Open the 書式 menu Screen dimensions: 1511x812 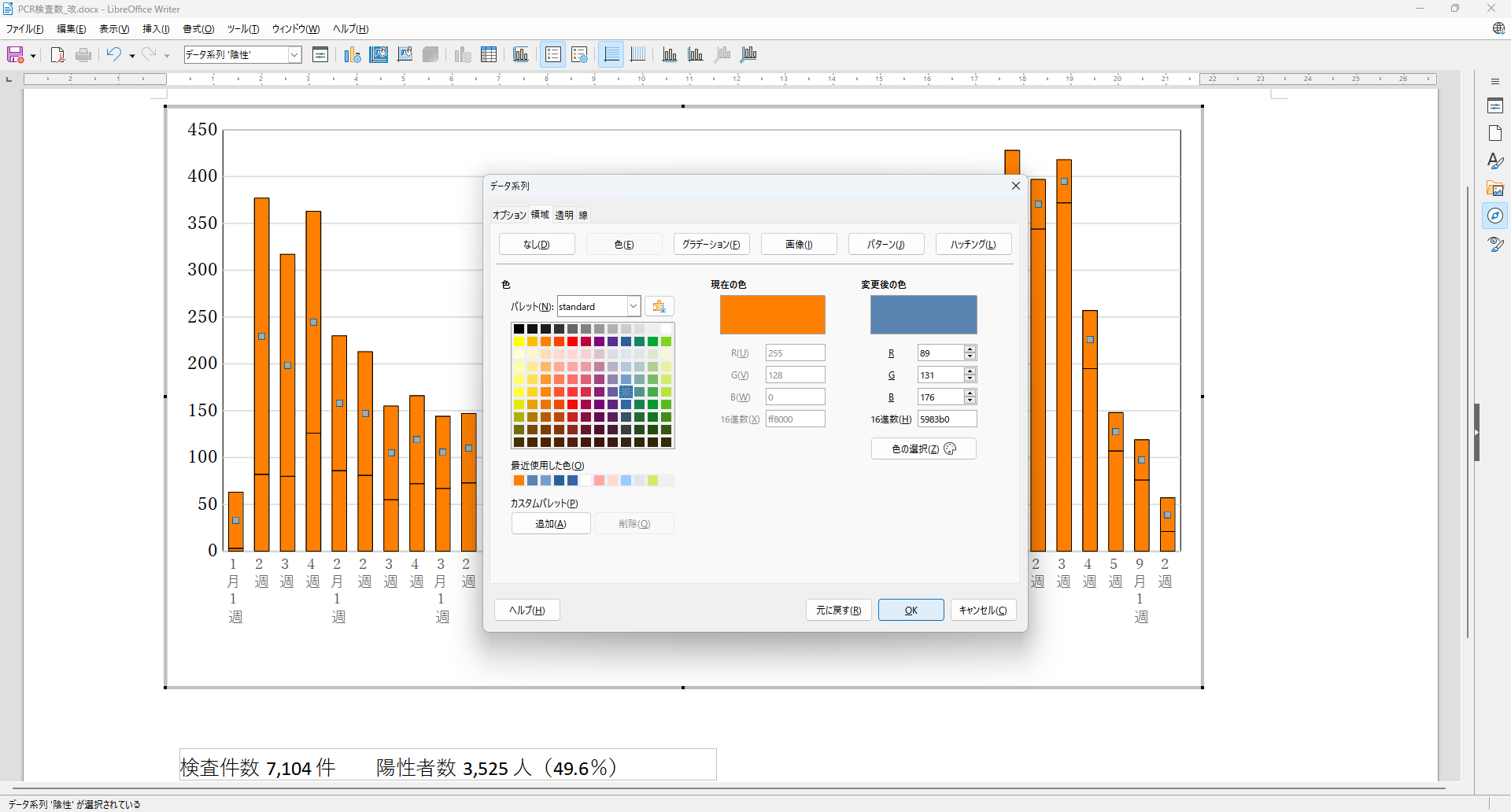[x=198, y=29]
